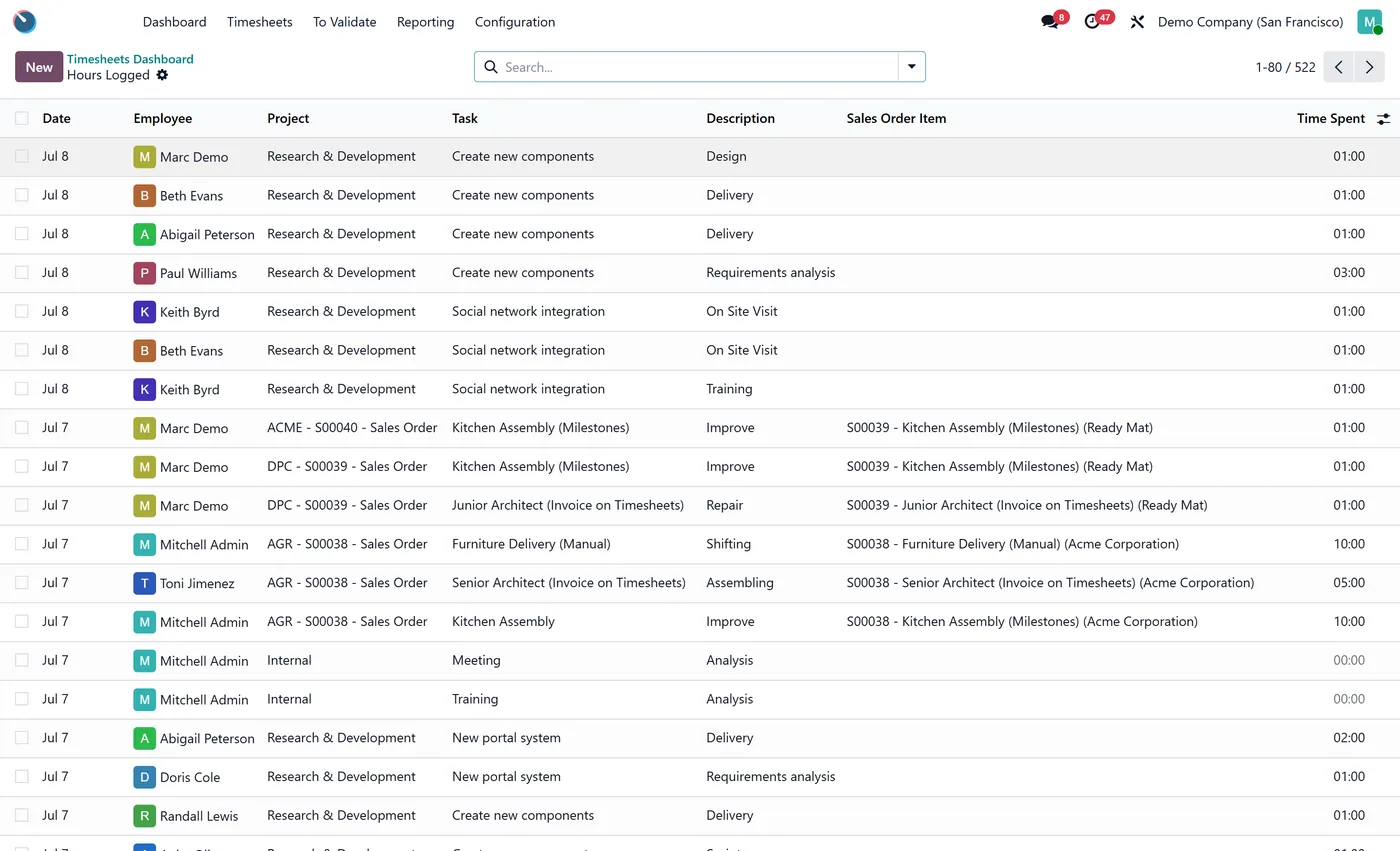The width and height of the screenshot is (1400, 851).
Task: Click 'Senior Architect (Invoice on Timesheets)' task cell
Action: (x=569, y=582)
